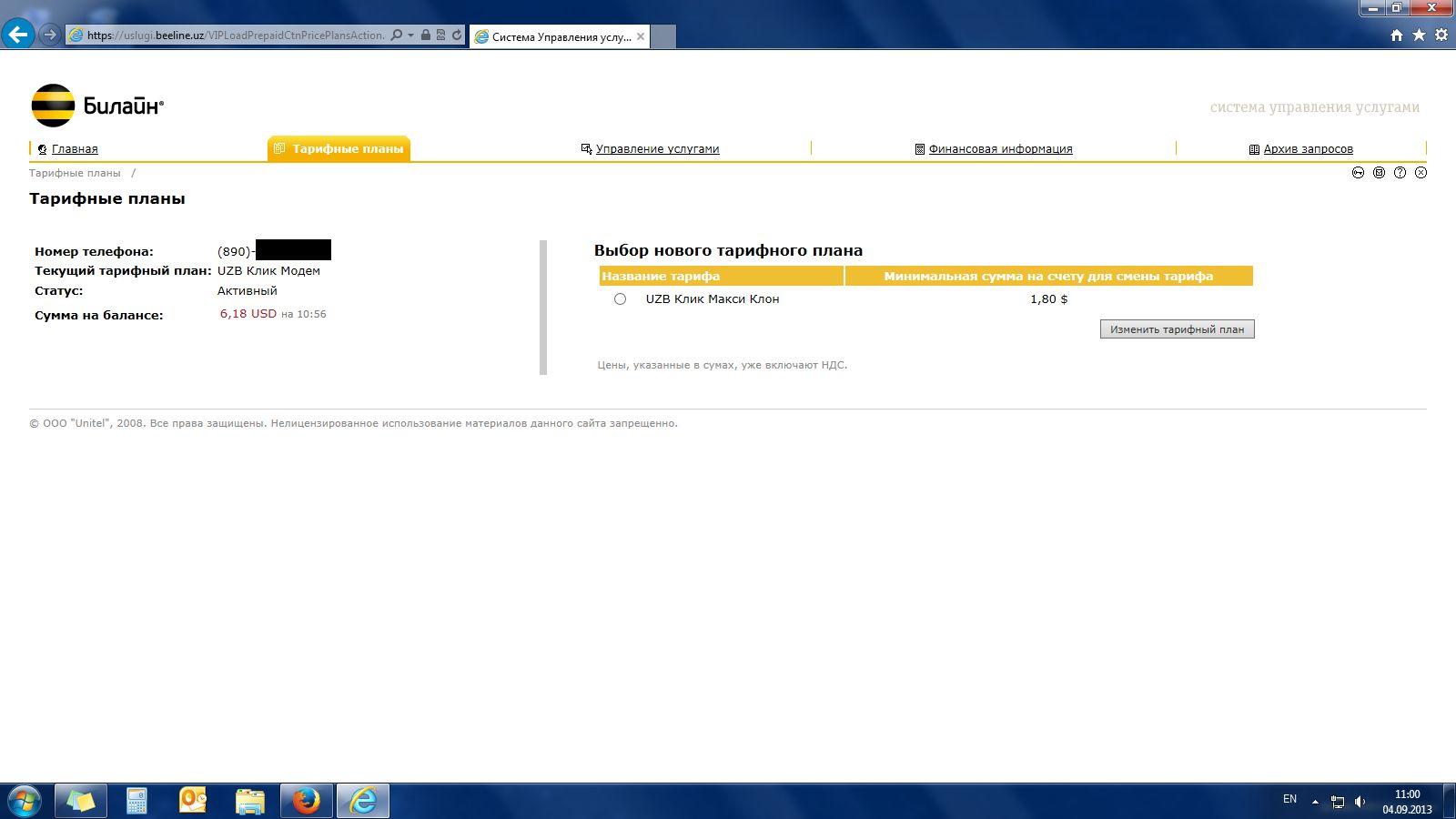Expand the address bar autocomplete dropdown arrow
This screenshot has height=819, width=1456.
point(410,35)
